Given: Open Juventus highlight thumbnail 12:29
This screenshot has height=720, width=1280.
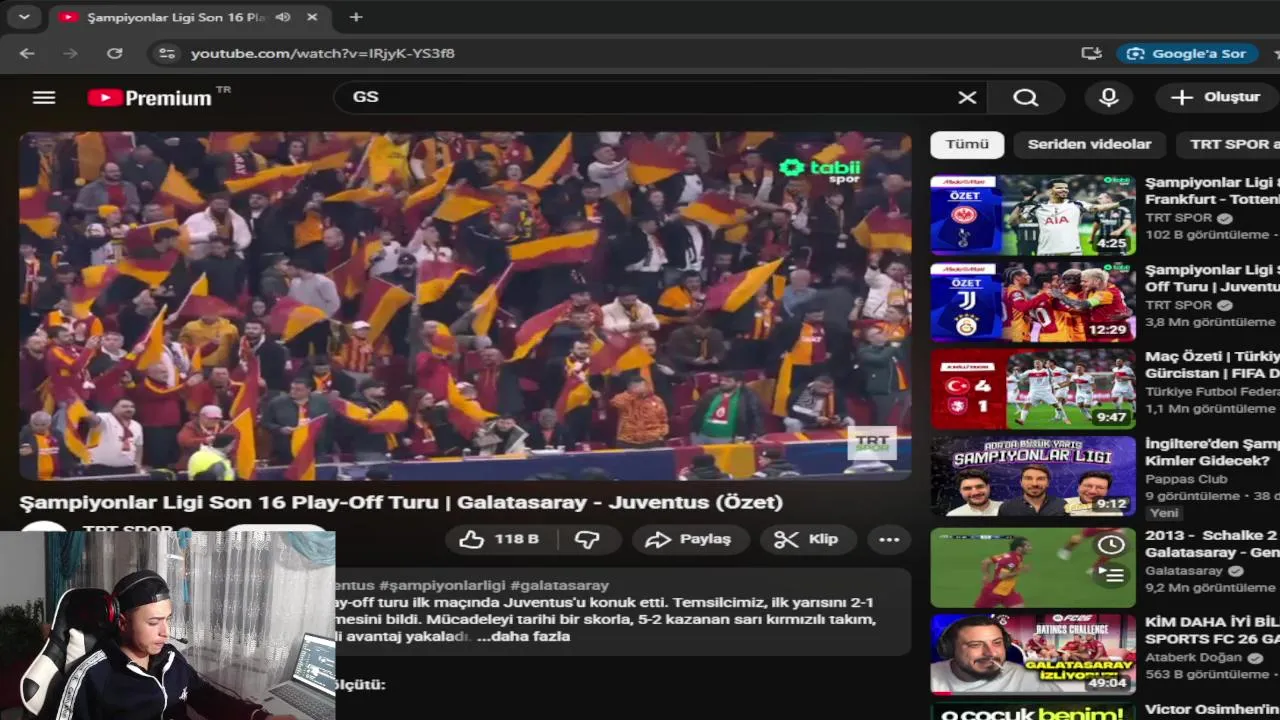Looking at the screenshot, I should click(x=1033, y=302).
